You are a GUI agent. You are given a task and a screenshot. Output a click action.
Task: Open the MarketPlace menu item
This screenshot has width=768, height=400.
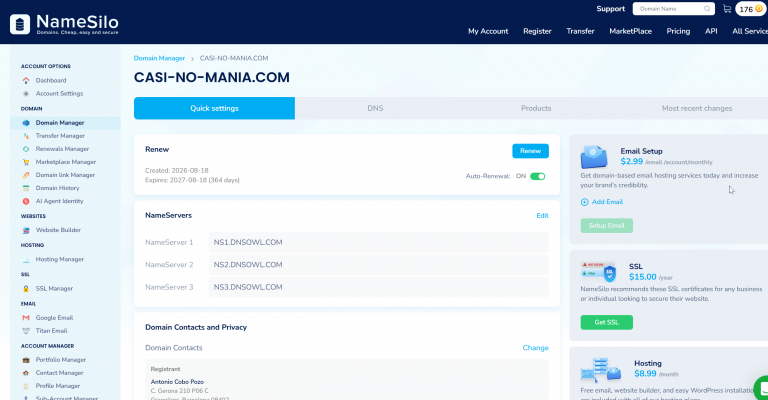630,31
